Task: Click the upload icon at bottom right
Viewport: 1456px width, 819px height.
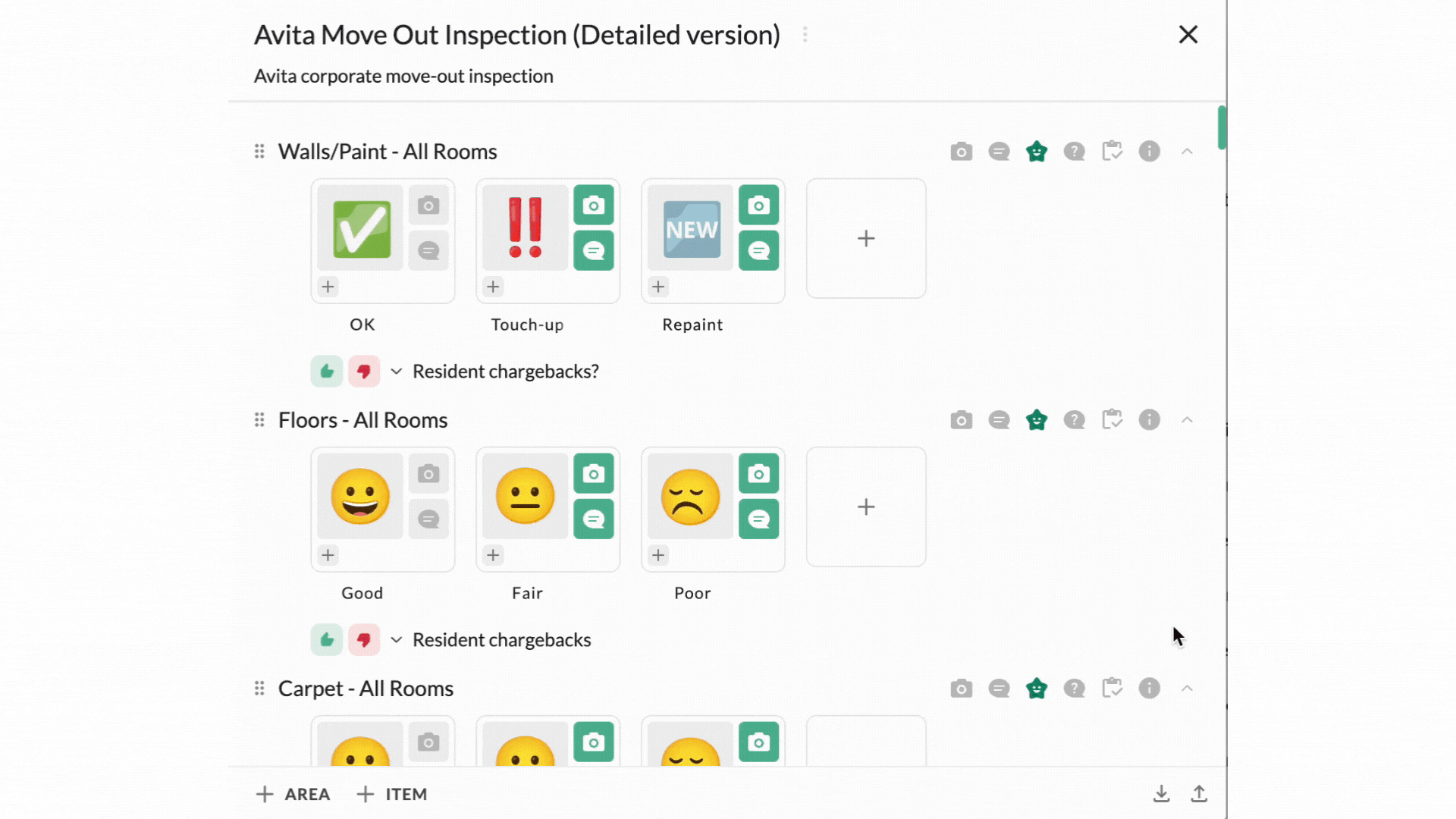Action: (x=1199, y=794)
